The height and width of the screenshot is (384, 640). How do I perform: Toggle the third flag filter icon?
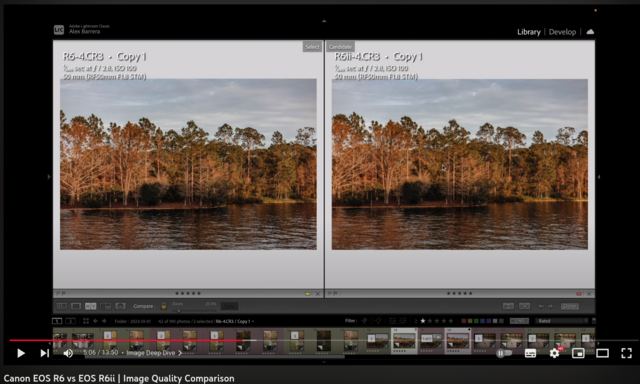(x=379, y=321)
